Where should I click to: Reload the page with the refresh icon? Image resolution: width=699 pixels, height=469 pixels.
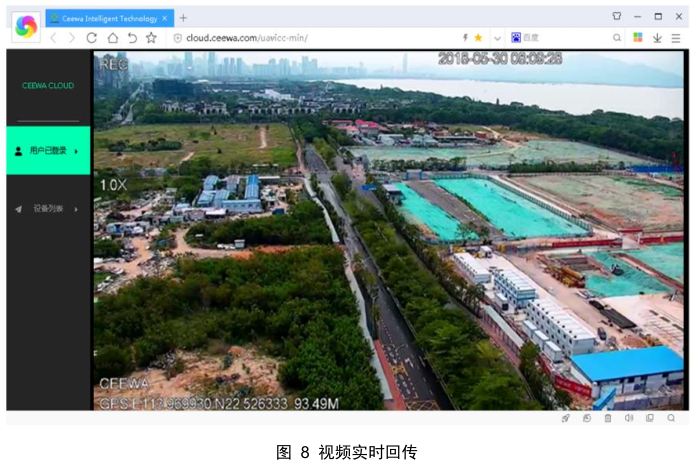[92, 38]
